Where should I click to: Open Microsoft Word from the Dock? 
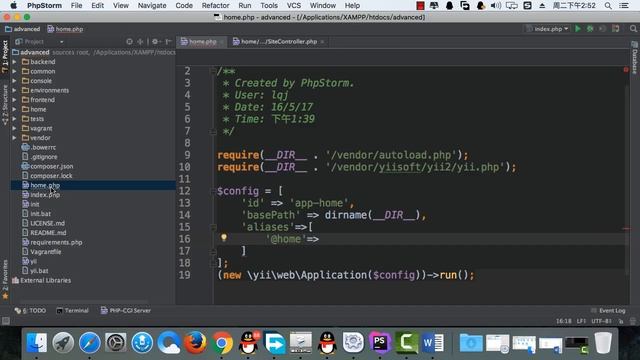pos(433,342)
